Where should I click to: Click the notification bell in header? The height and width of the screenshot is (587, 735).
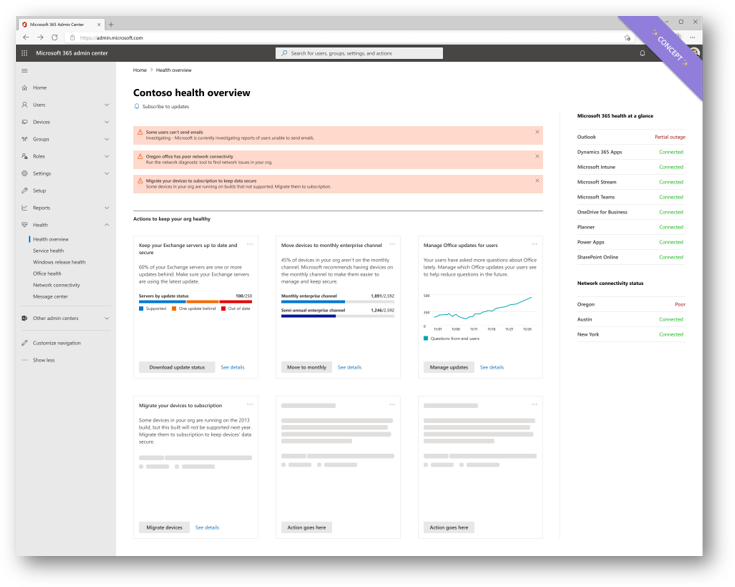(642, 53)
